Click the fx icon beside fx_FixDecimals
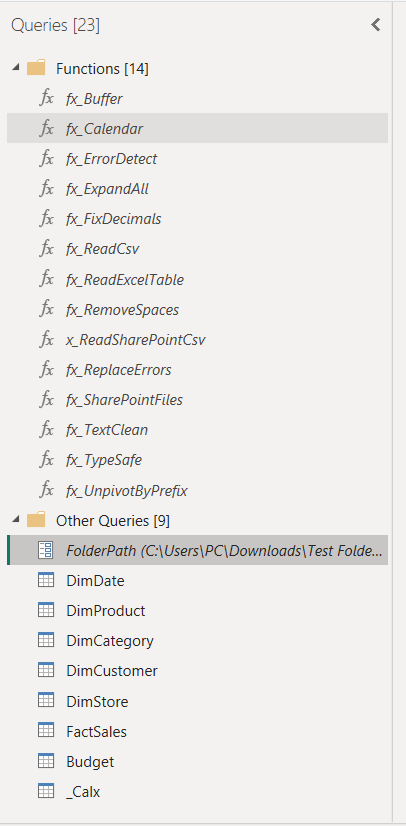406x826 pixels. coord(46,218)
